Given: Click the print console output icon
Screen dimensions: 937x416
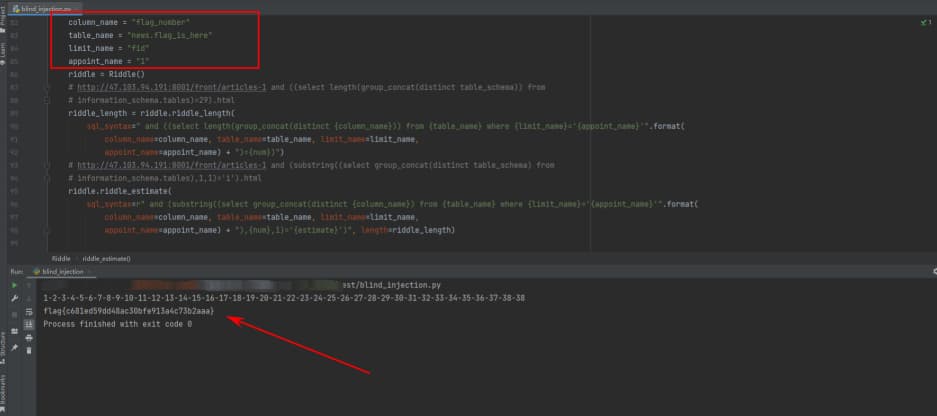Looking at the screenshot, I should tap(29, 338).
